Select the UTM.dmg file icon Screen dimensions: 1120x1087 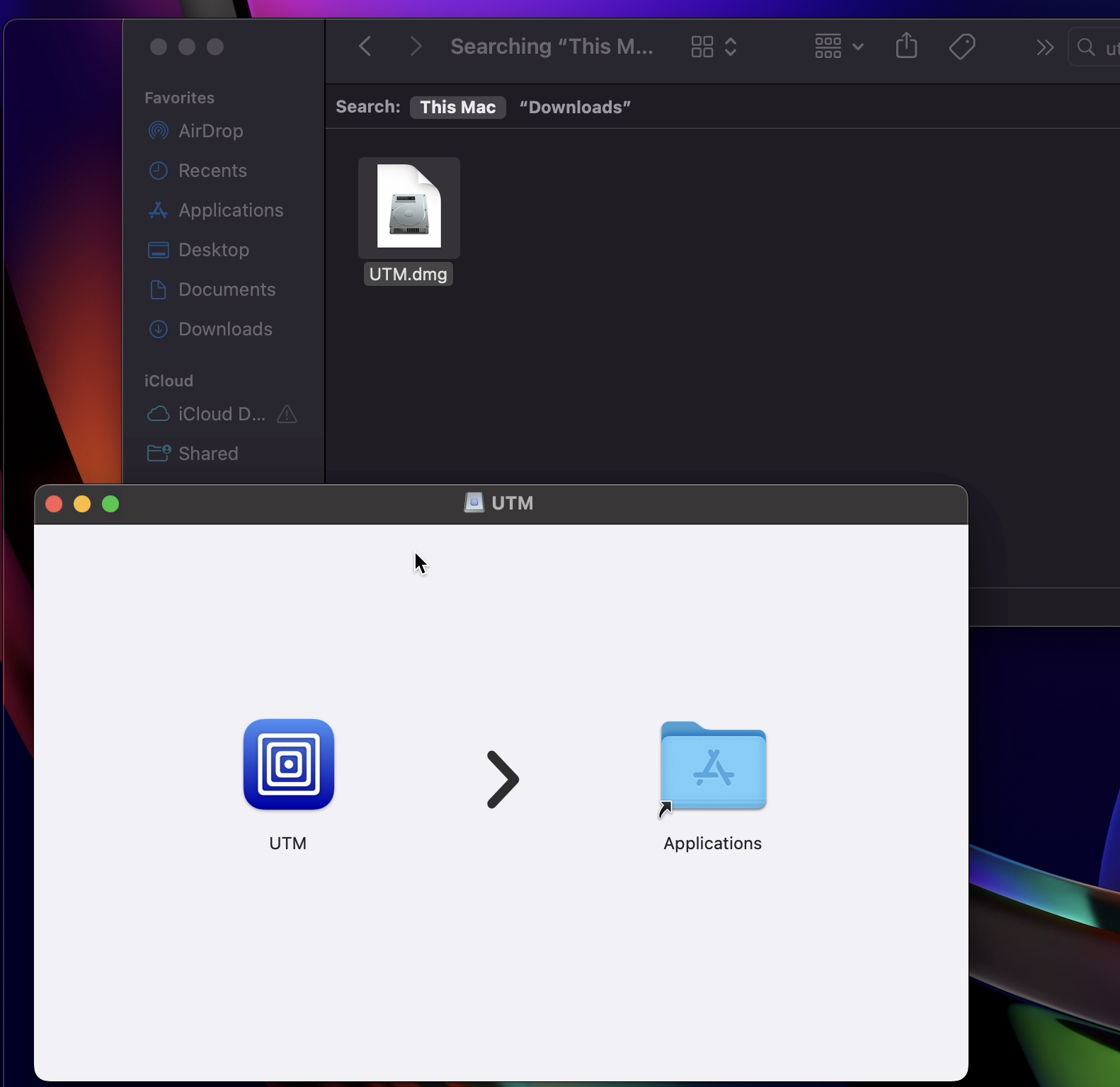[409, 207]
